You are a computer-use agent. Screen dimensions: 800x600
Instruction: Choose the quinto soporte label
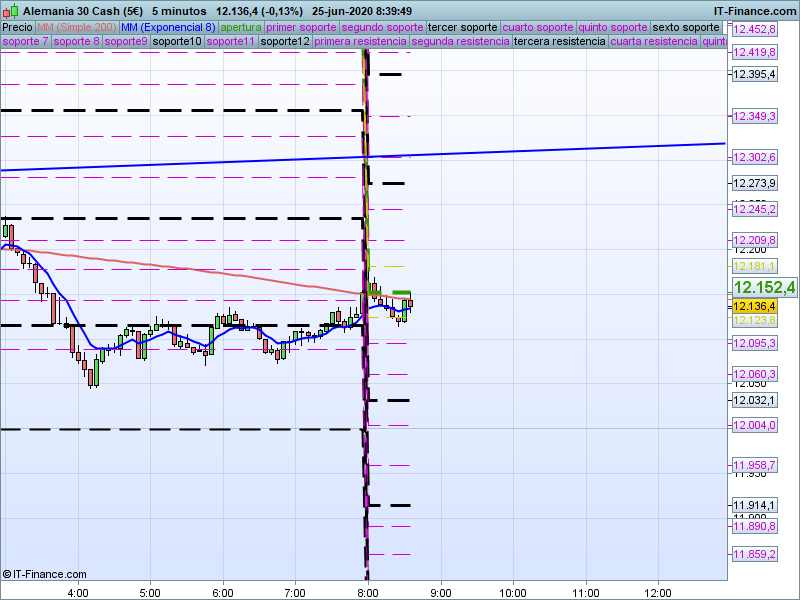(613, 28)
